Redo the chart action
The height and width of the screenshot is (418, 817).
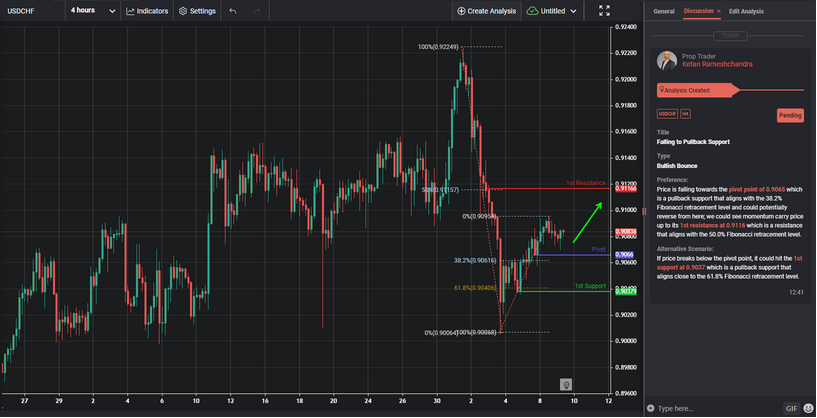(256, 11)
